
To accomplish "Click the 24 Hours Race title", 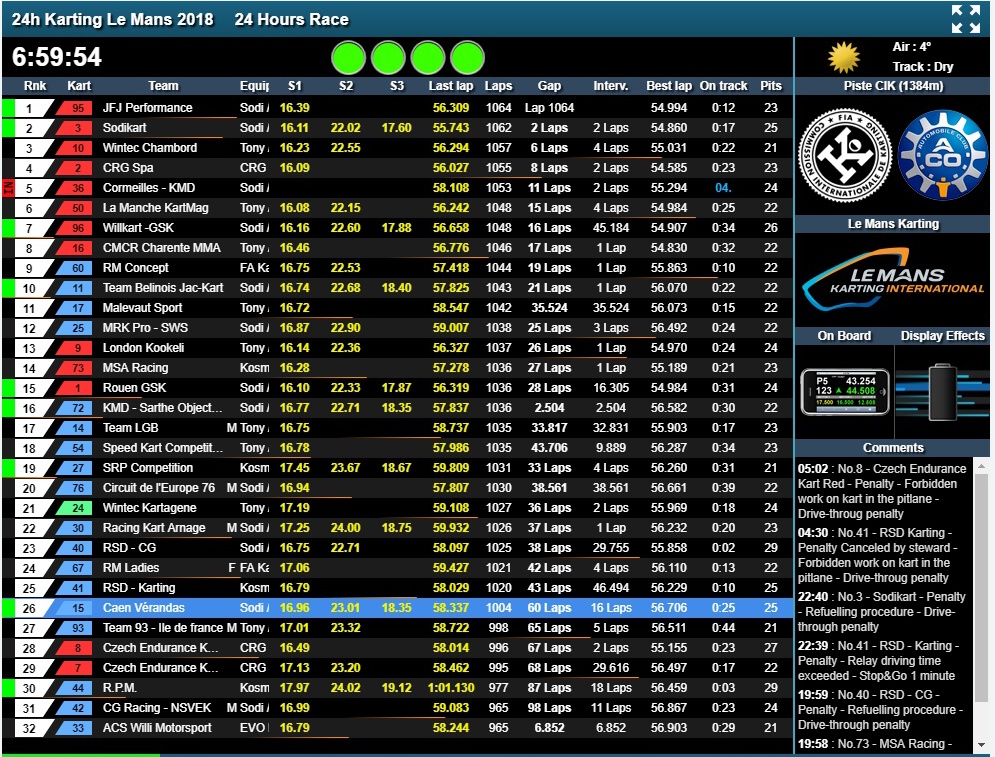I will point(291,20).
